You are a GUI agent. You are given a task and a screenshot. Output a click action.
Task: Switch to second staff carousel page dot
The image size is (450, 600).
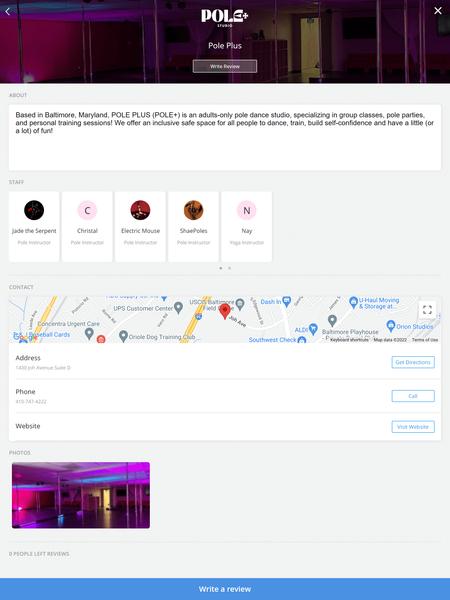[x=229, y=268]
